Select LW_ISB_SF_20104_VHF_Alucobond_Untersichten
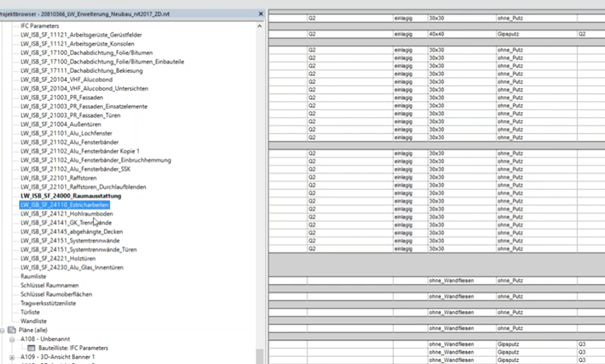 pyautogui.click(x=84, y=88)
